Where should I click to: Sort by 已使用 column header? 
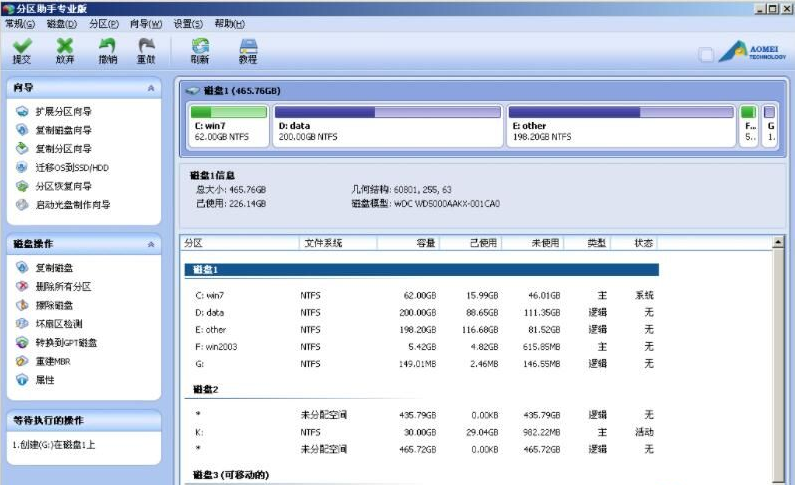(471, 243)
